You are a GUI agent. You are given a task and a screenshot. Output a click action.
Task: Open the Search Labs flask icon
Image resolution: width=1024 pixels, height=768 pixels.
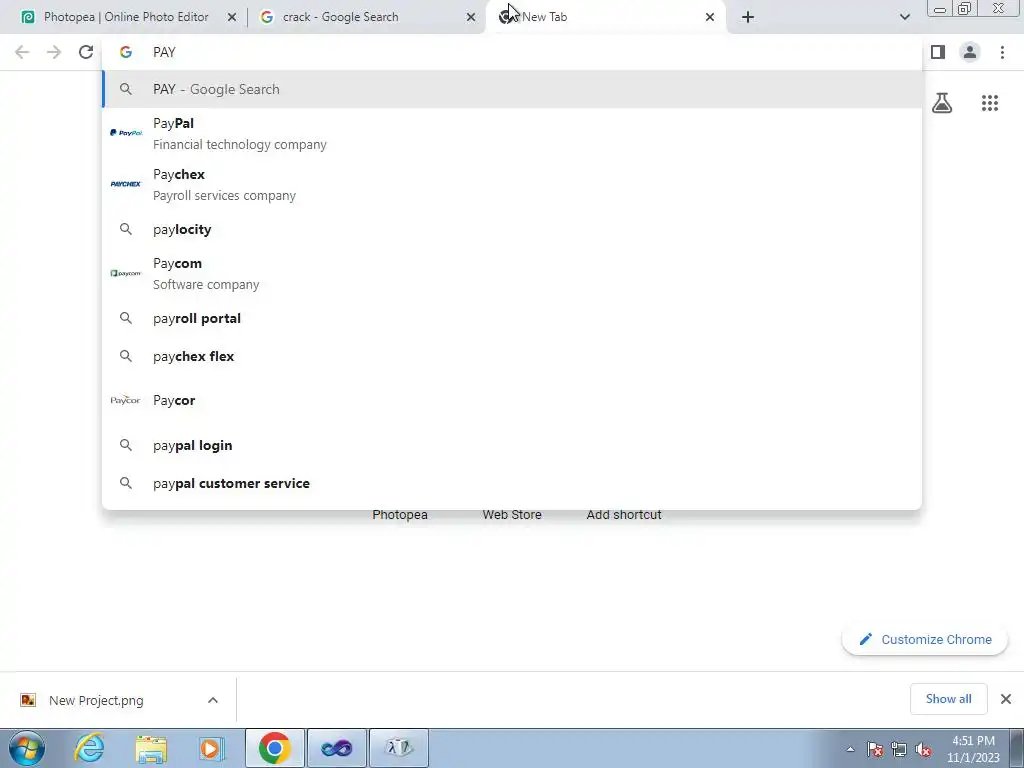coord(942,103)
